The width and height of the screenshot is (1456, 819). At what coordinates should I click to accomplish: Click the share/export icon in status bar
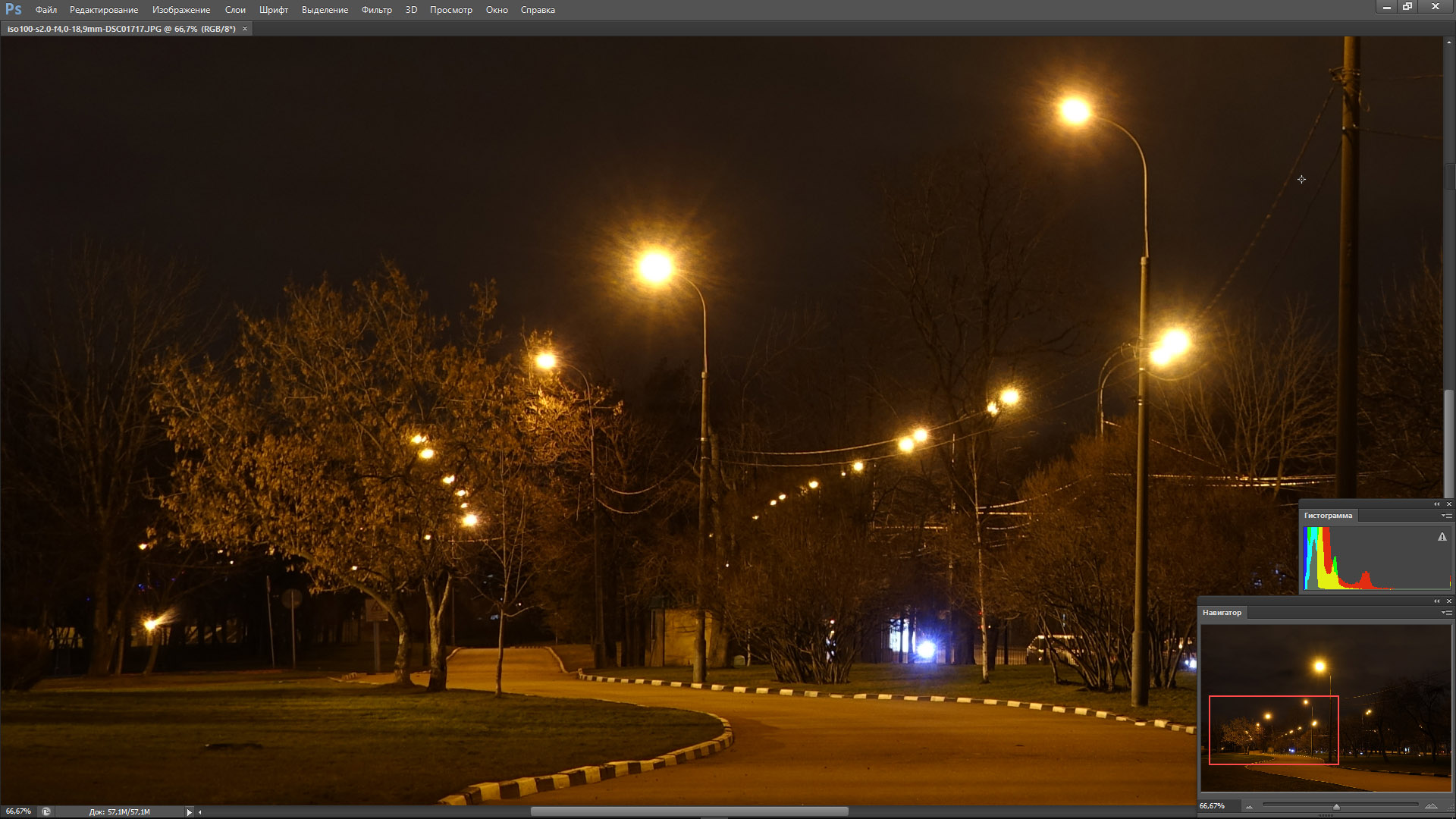tap(46, 811)
